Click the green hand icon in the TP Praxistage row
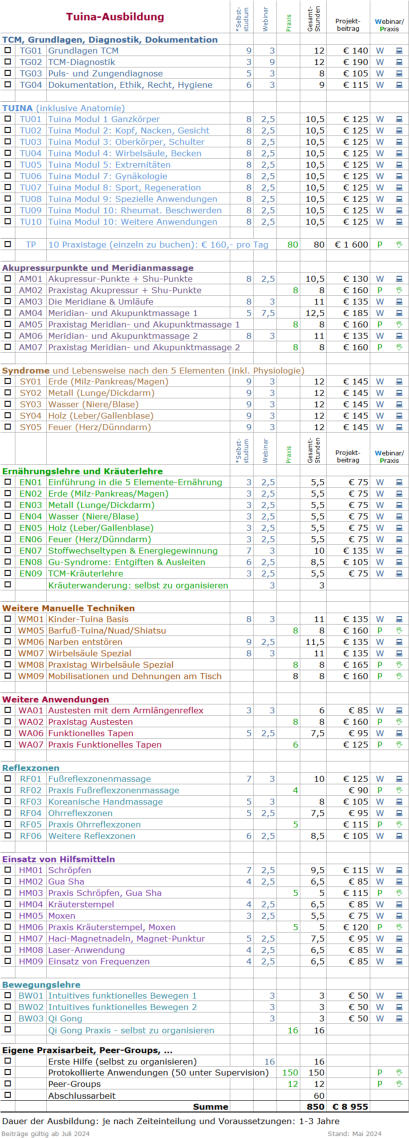 coord(399,245)
